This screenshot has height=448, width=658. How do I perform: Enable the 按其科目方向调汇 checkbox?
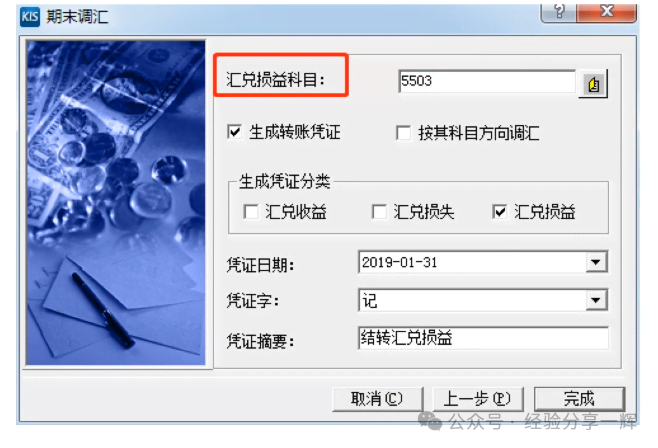403,133
